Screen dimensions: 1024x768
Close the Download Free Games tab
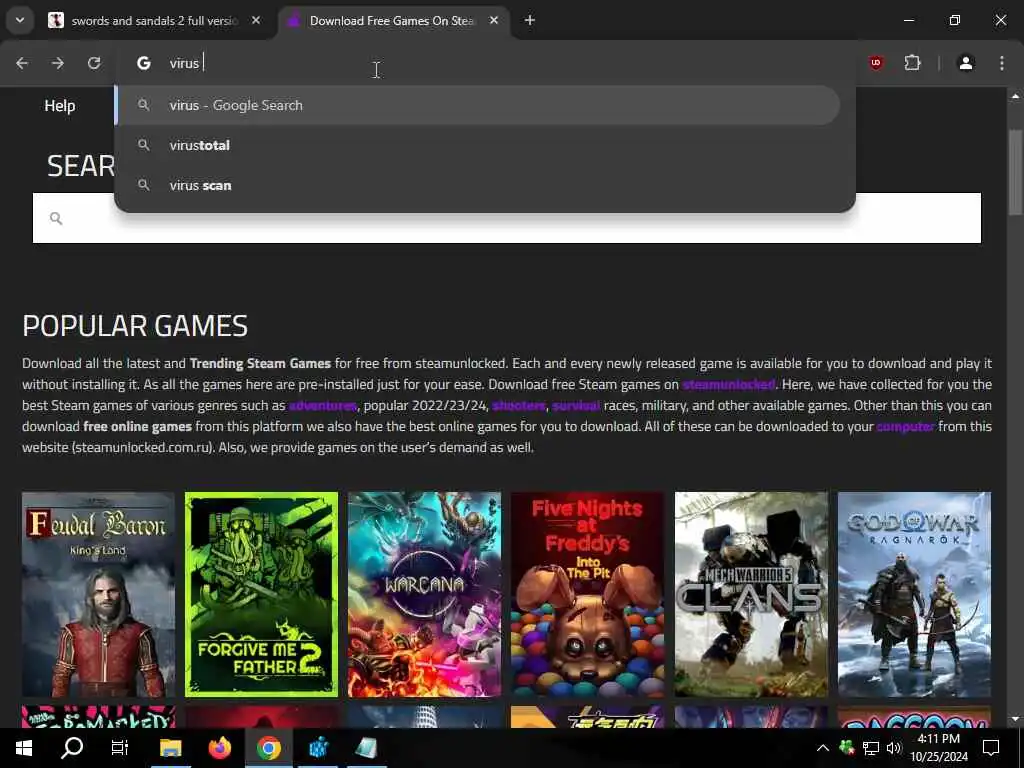494,21
